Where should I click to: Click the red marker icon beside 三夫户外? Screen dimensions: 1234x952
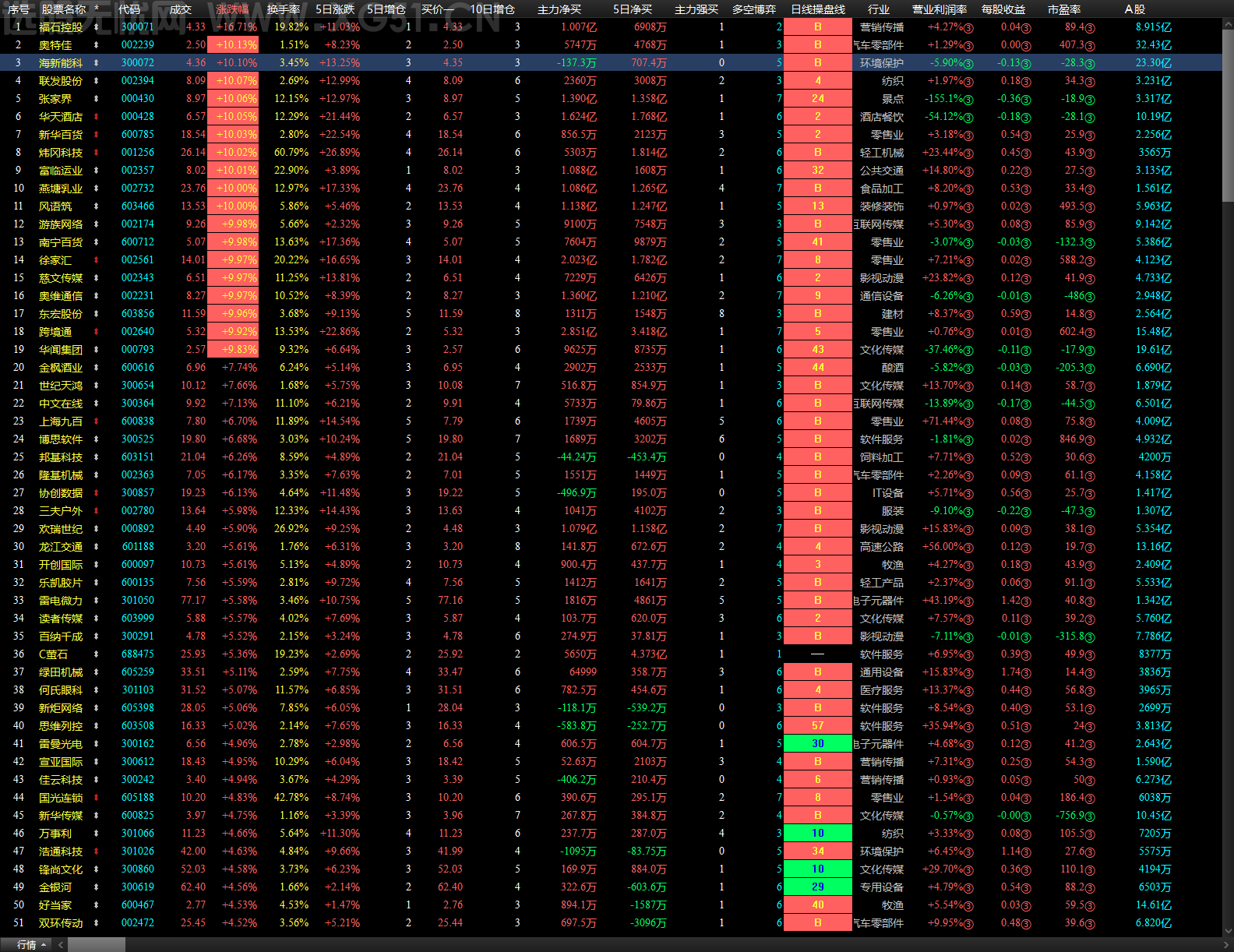click(97, 511)
